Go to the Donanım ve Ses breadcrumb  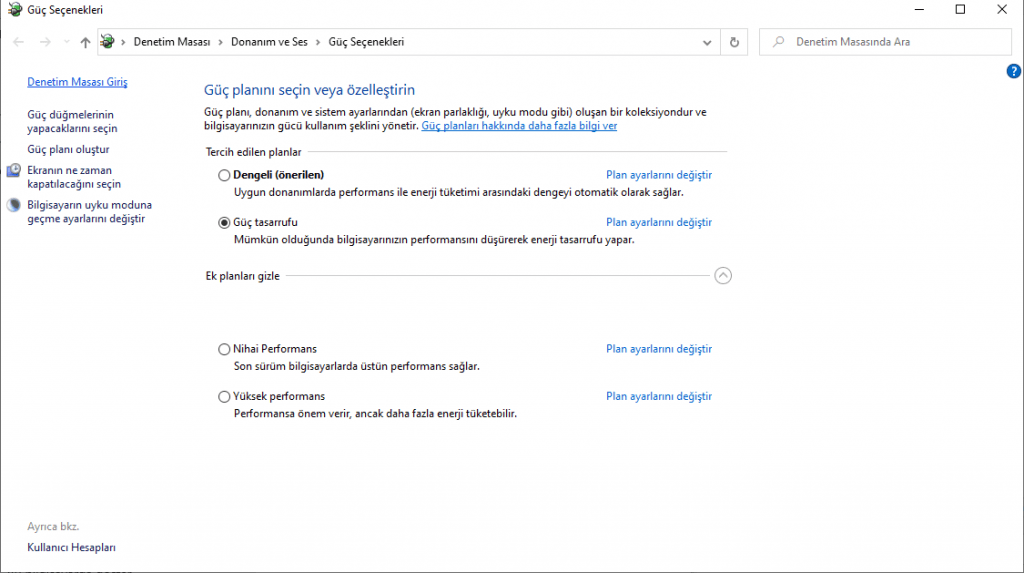pos(269,42)
